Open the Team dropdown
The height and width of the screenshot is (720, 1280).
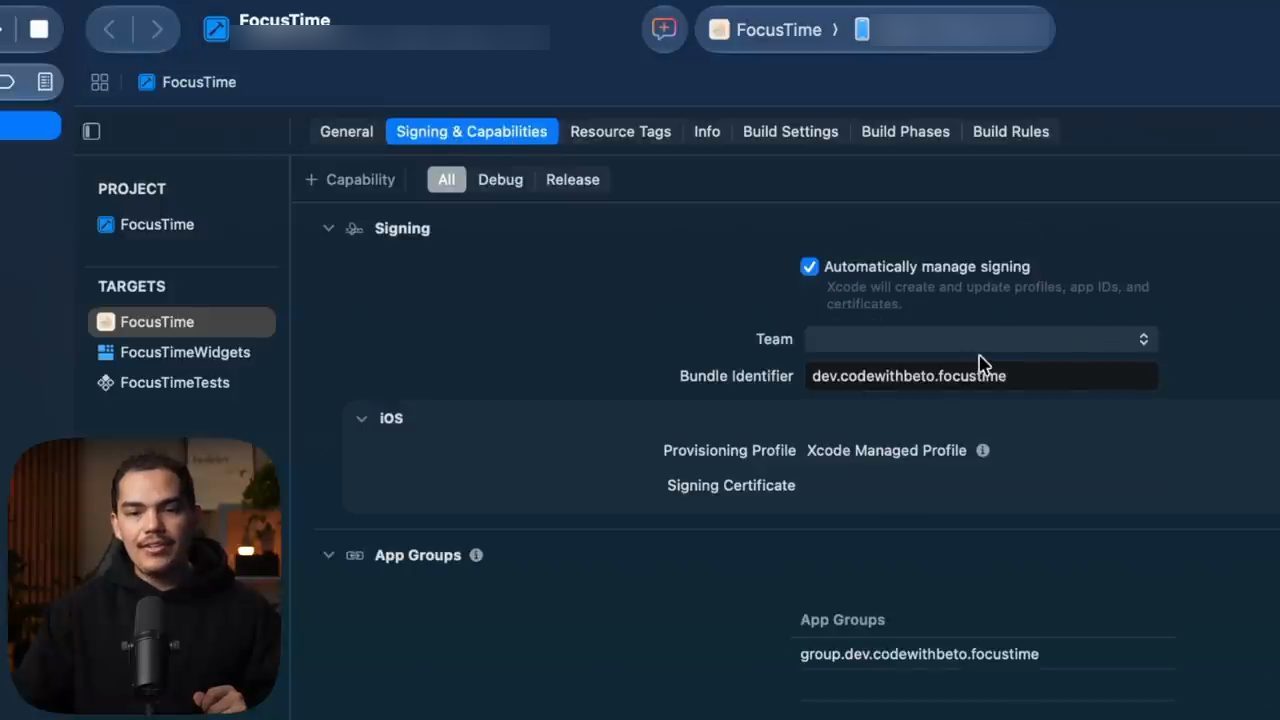click(981, 339)
